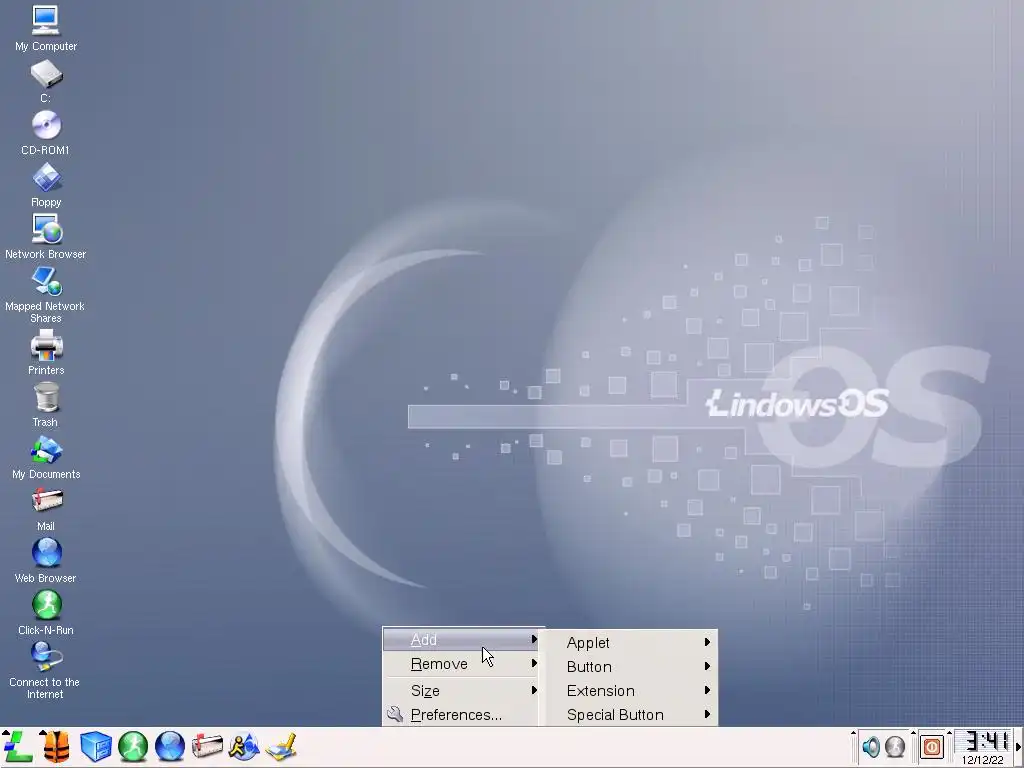Open the My Computer desktop icon
The image size is (1024, 768).
[x=46, y=28]
